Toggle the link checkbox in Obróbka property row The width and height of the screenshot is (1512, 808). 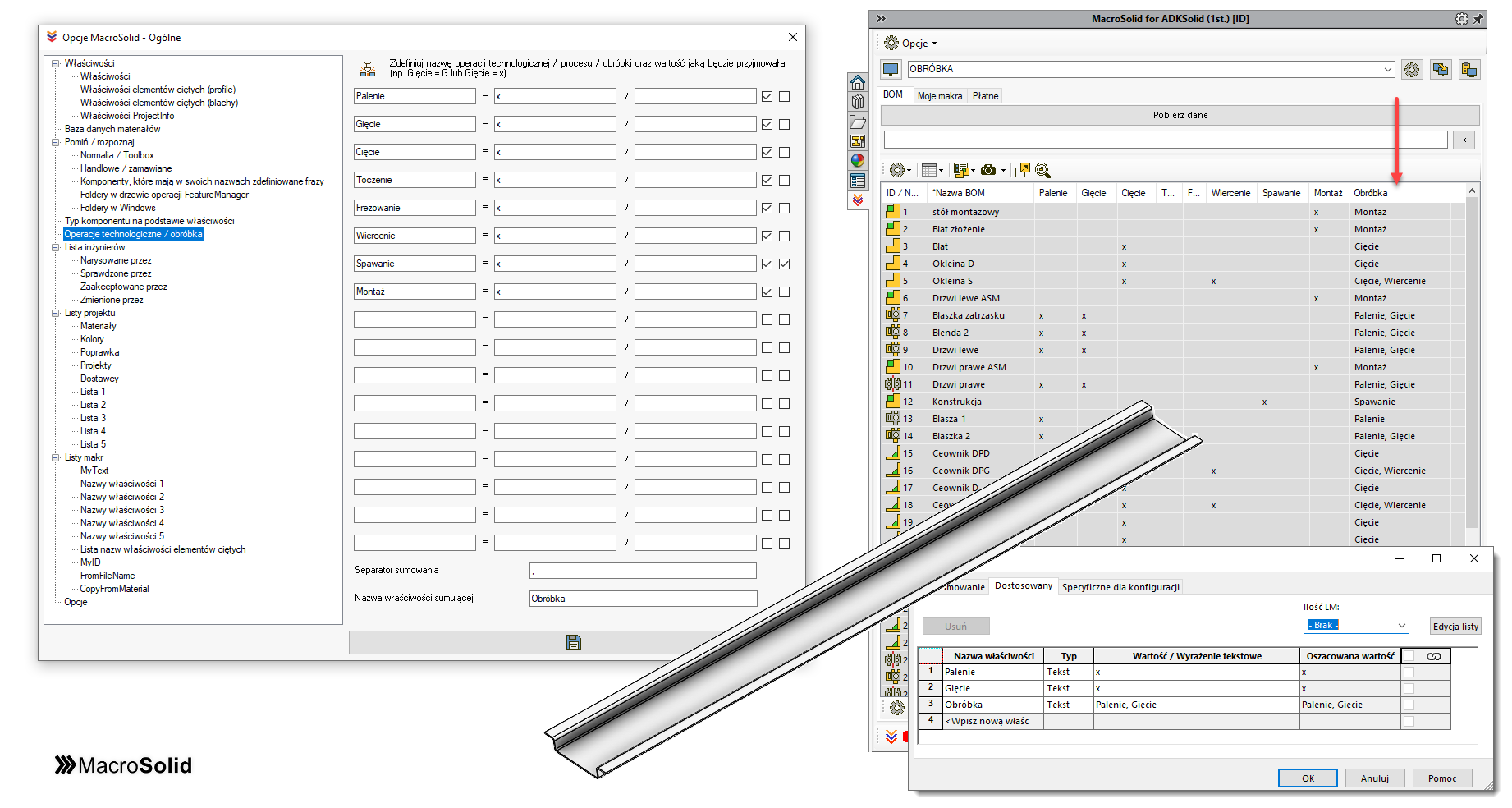click(1409, 705)
